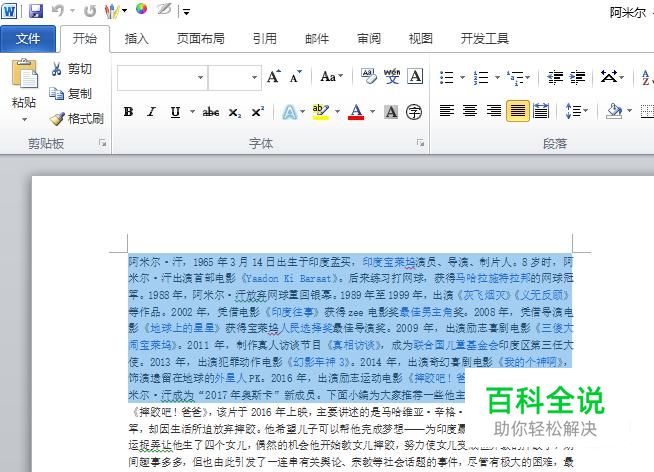Apply distributed alignment
The width and height of the screenshot is (654, 472).
coord(541,111)
